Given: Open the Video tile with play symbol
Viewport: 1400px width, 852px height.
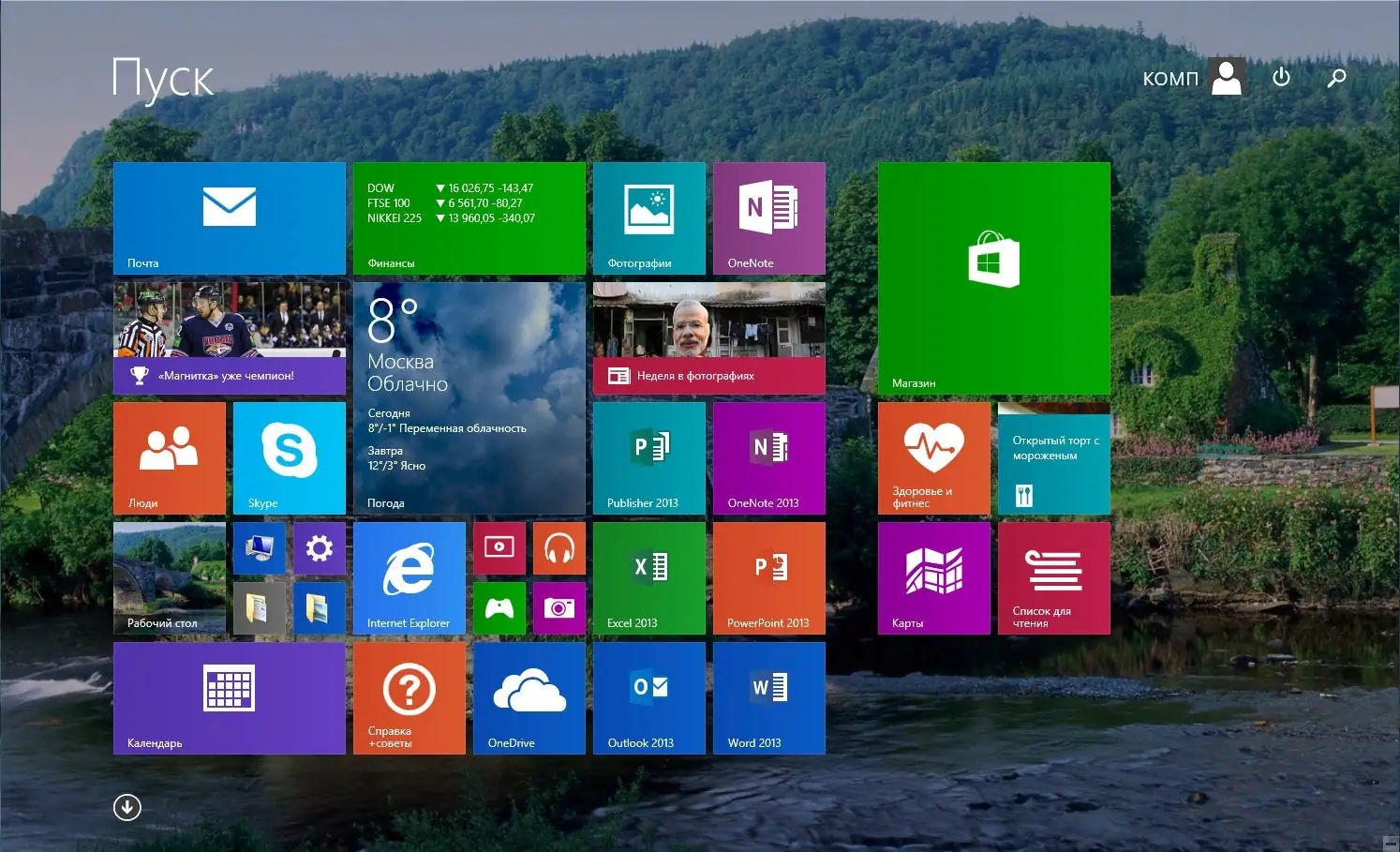Looking at the screenshot, I should pos(499,548).
